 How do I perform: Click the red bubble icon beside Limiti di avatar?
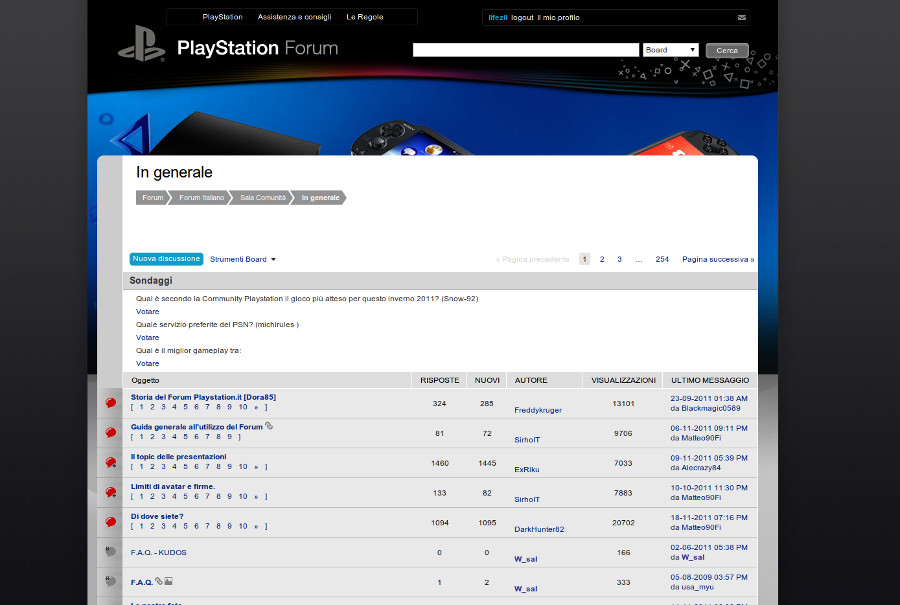[x=111, y=492]
